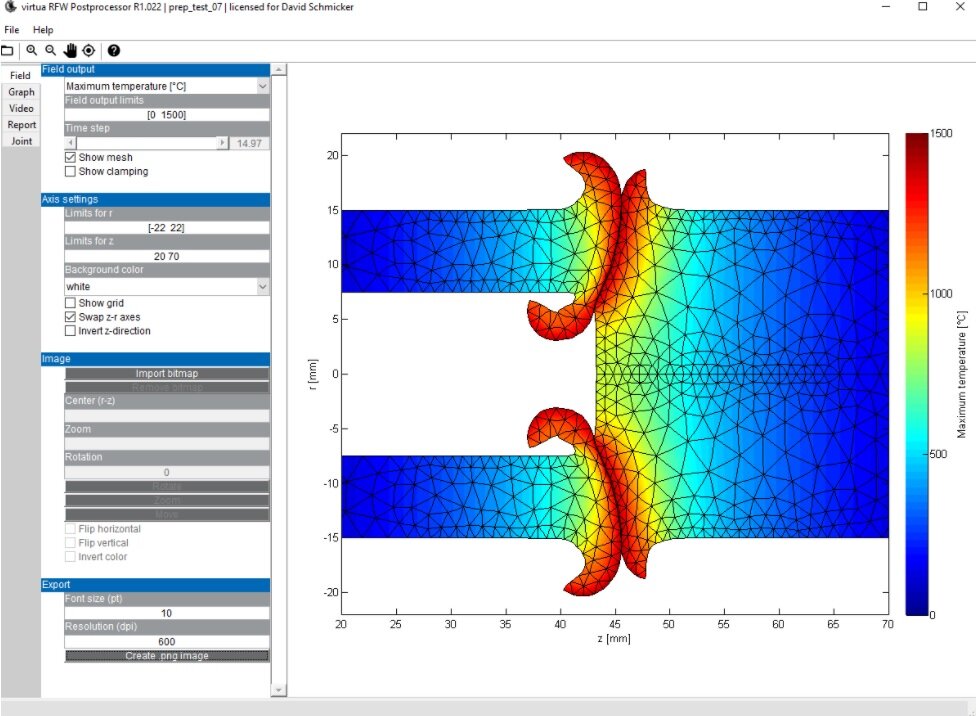
Task: Click the open folder toolbar icon
Action: click(x=7, y=50)
